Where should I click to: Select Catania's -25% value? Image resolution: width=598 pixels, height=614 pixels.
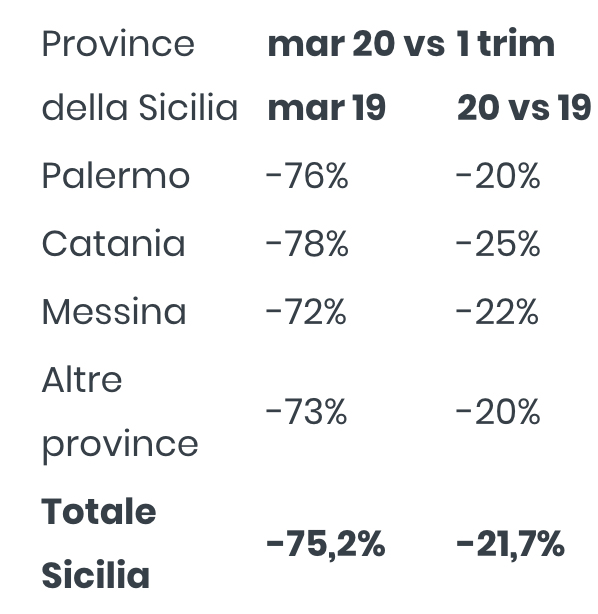498,244
